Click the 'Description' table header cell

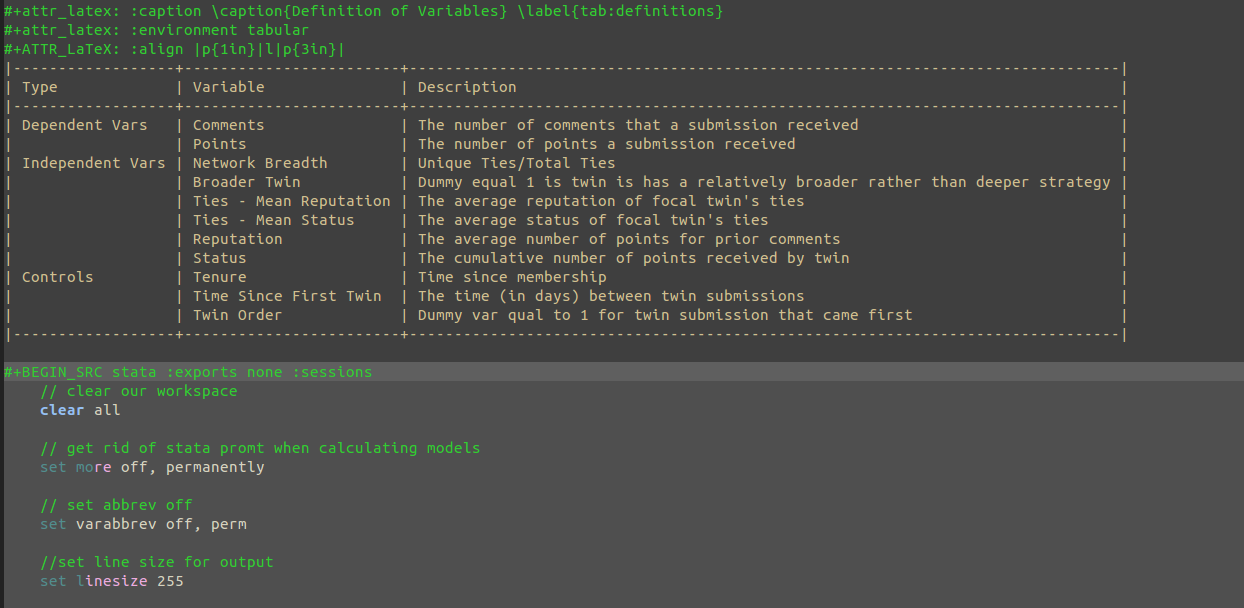(x=467, y=87)
